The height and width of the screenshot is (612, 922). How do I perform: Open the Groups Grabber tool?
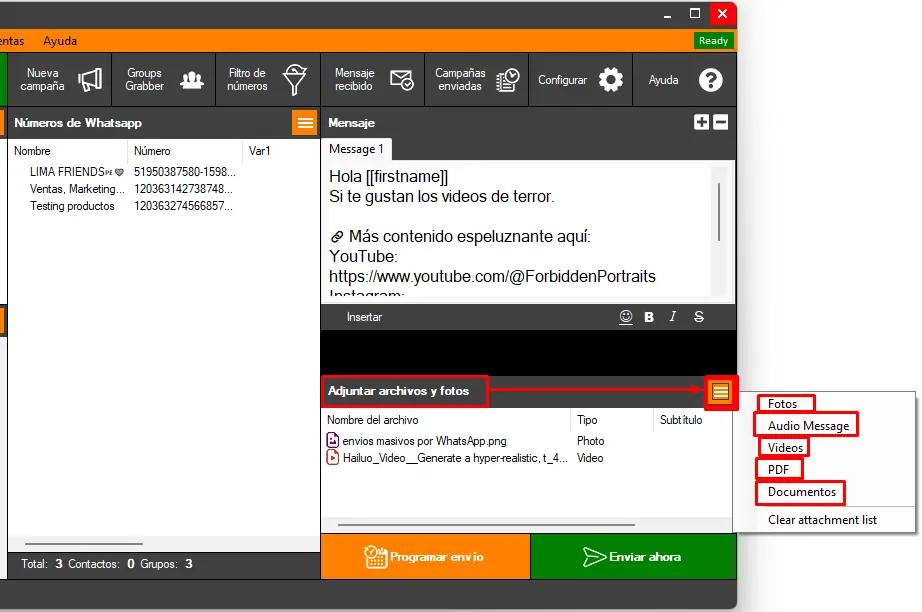164,80
